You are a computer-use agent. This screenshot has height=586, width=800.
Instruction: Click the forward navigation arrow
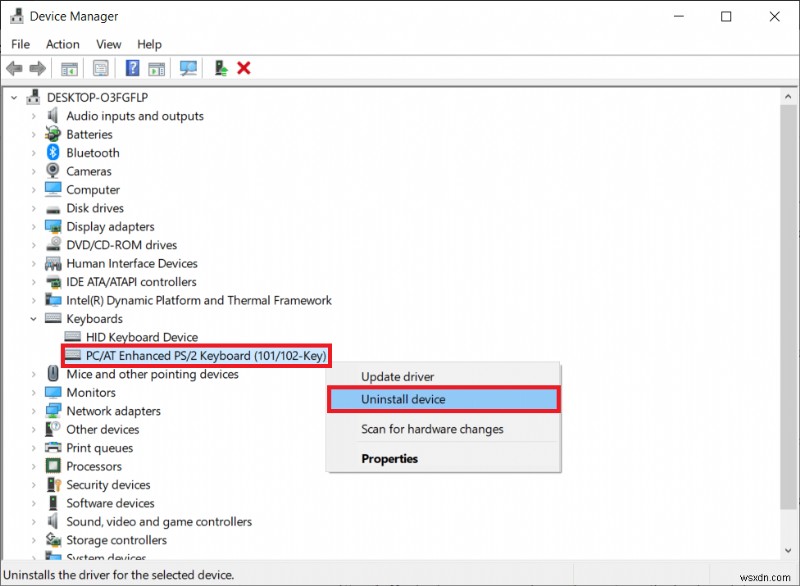point(35,68)
